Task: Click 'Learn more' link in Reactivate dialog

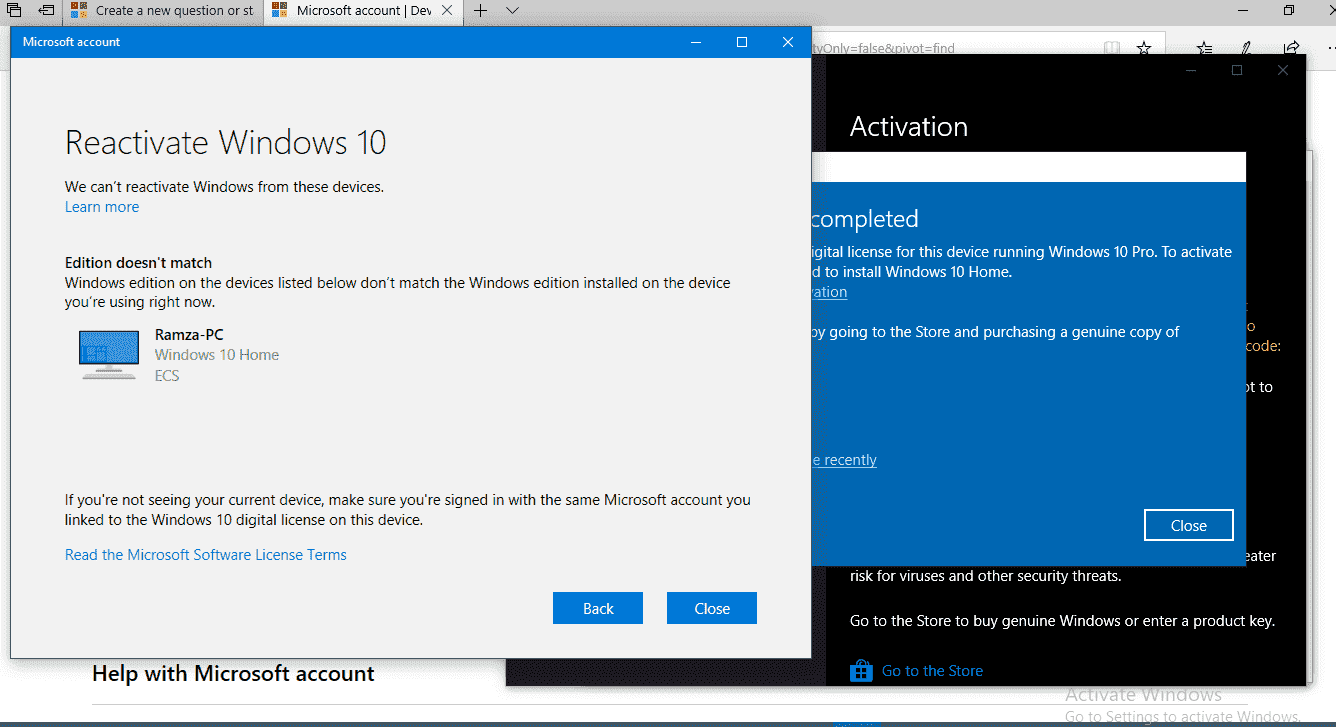Action: tap(102, 207)
